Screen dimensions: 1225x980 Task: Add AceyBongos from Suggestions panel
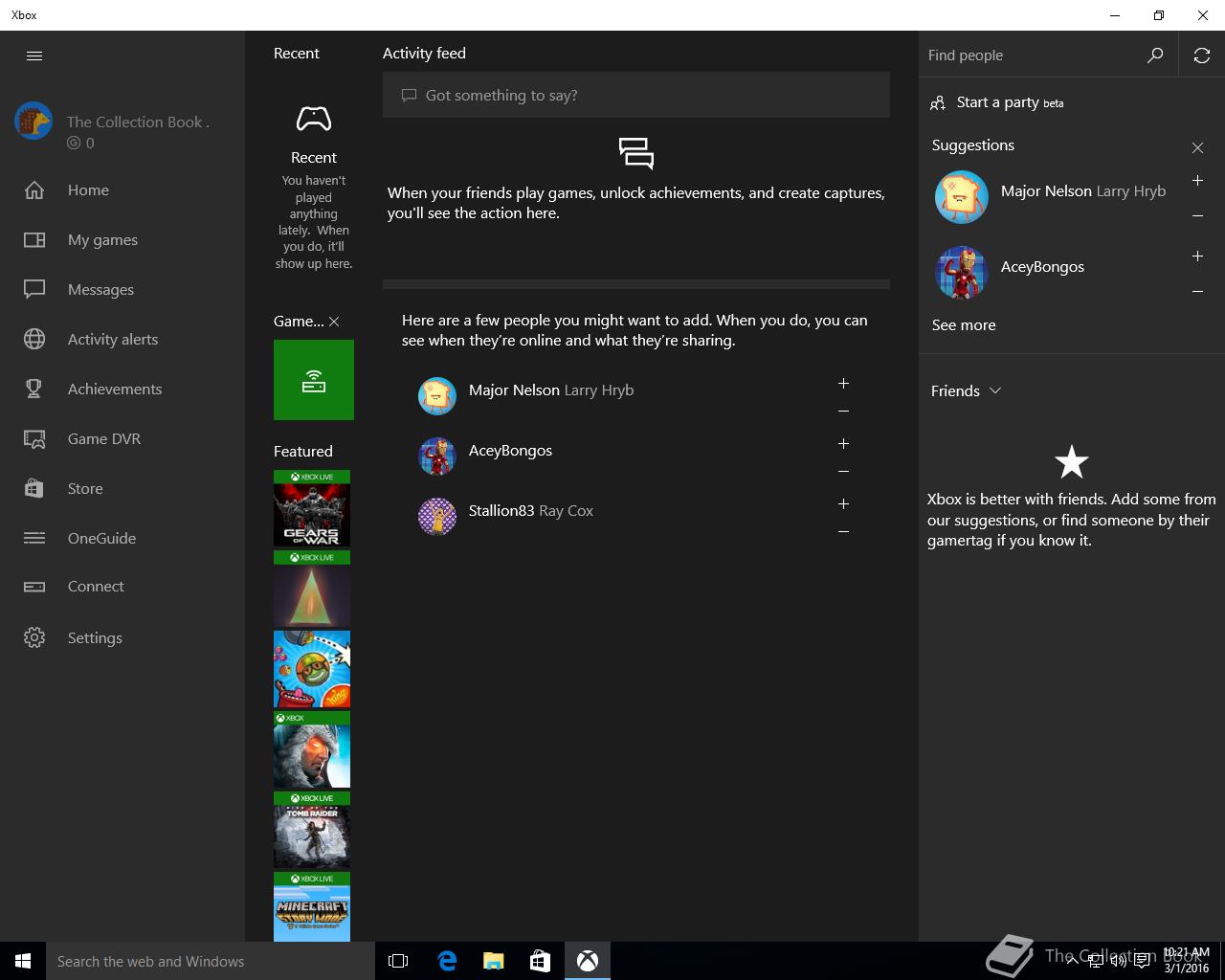pos(1197,256)
